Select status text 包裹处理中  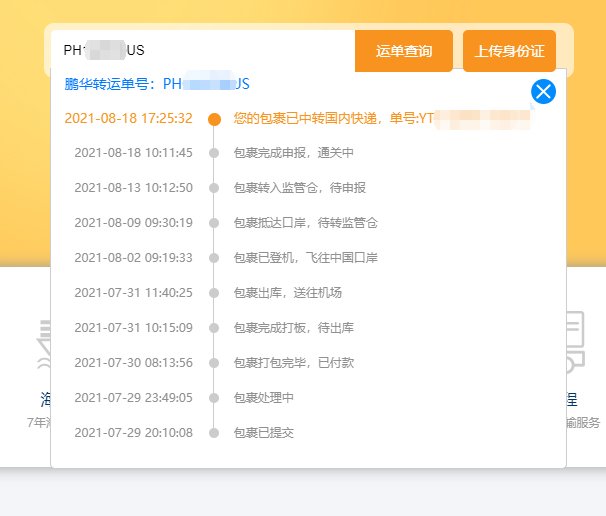(264, 397)
